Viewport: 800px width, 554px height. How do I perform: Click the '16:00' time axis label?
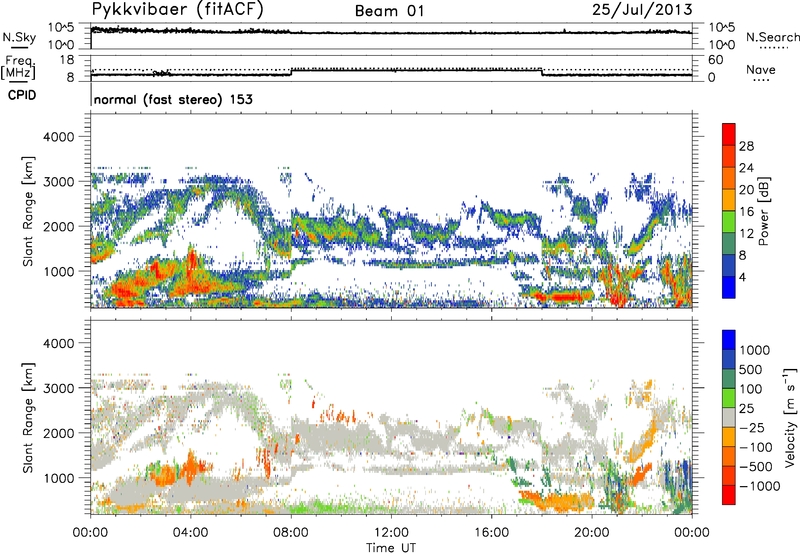point(491,533)
